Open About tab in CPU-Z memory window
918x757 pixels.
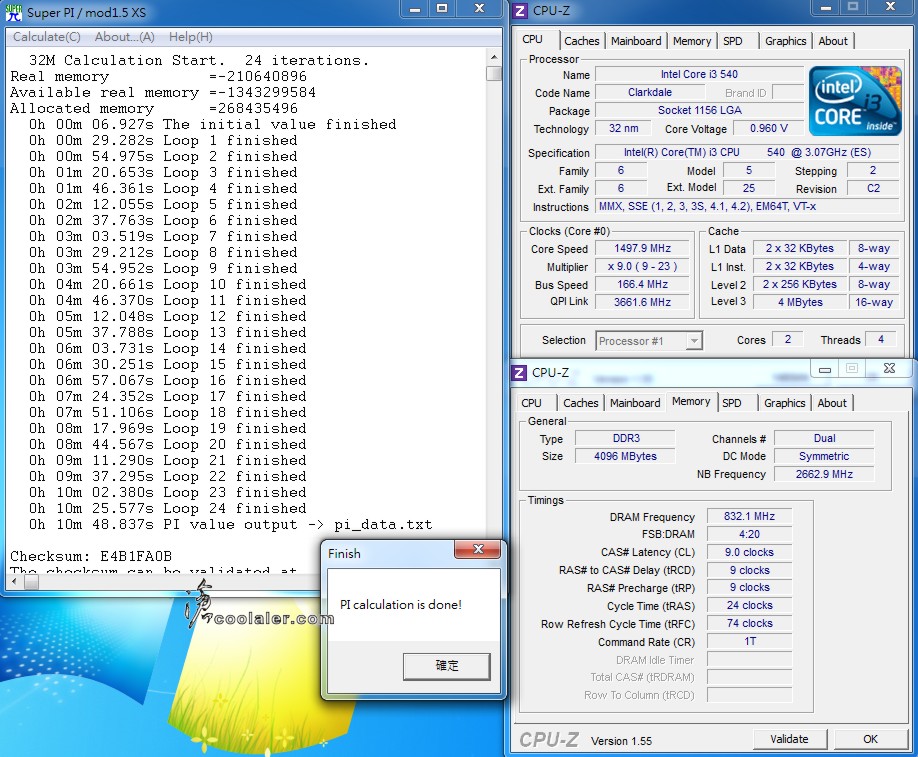point(831,403)
